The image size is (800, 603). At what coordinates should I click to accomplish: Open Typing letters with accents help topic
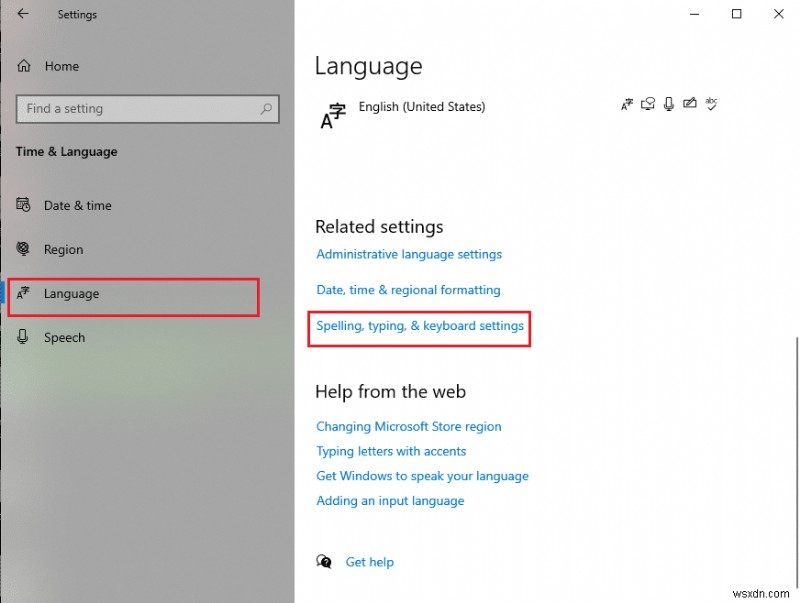391,451
